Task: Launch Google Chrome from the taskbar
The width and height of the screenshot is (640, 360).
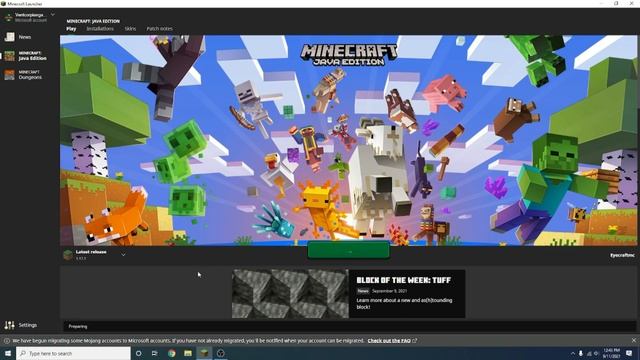Action: (x=171, y=353)
